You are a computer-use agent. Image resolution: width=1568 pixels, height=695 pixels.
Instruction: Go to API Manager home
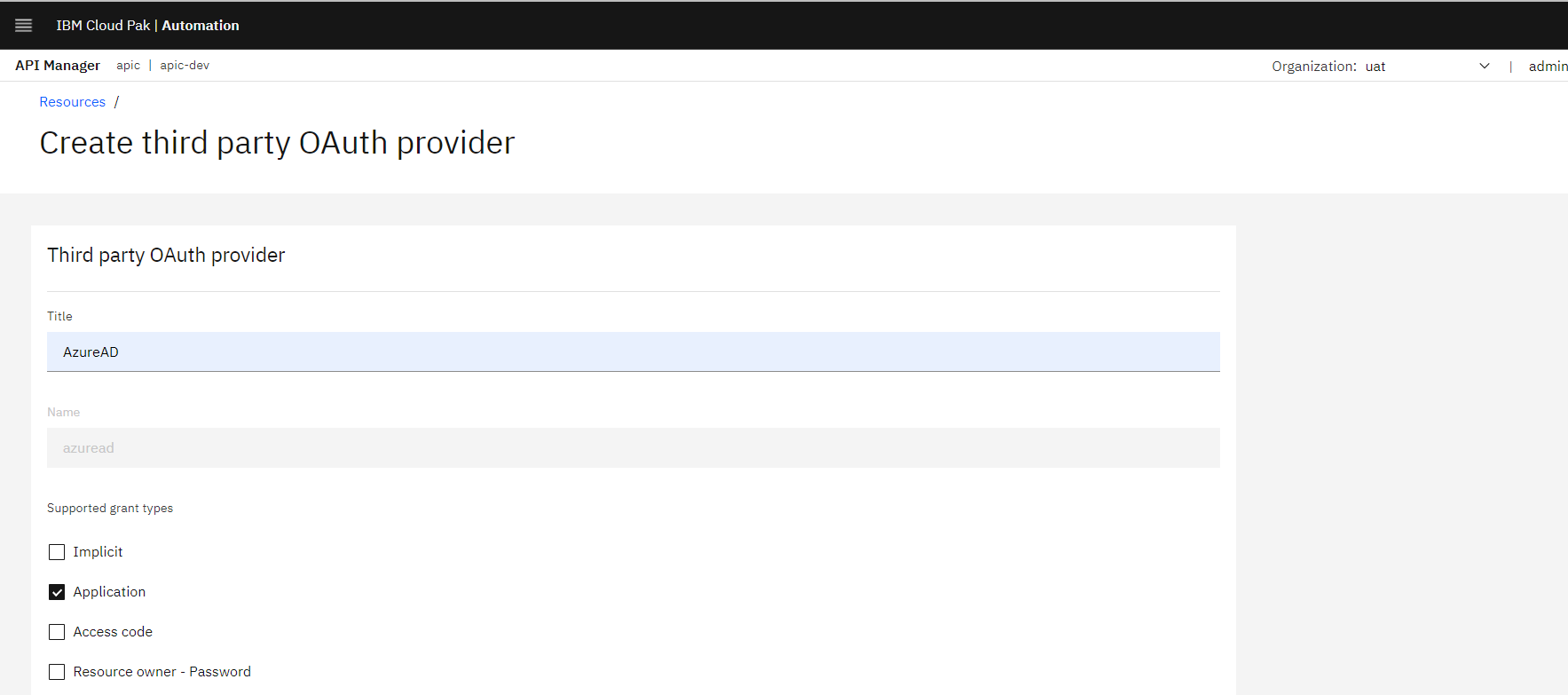pyautogui.click(x=58, y=66)
